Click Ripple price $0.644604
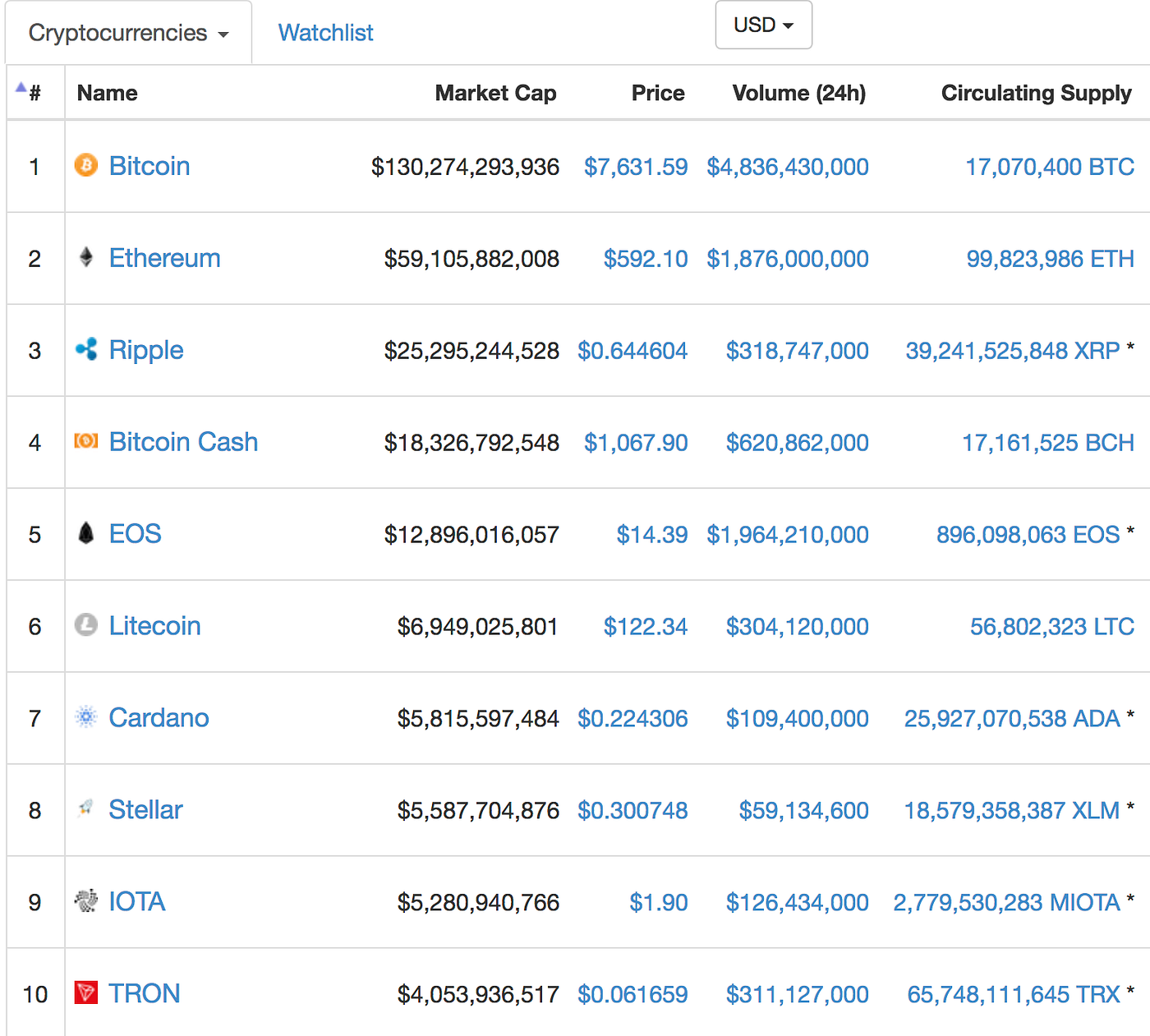 point(632,351)
